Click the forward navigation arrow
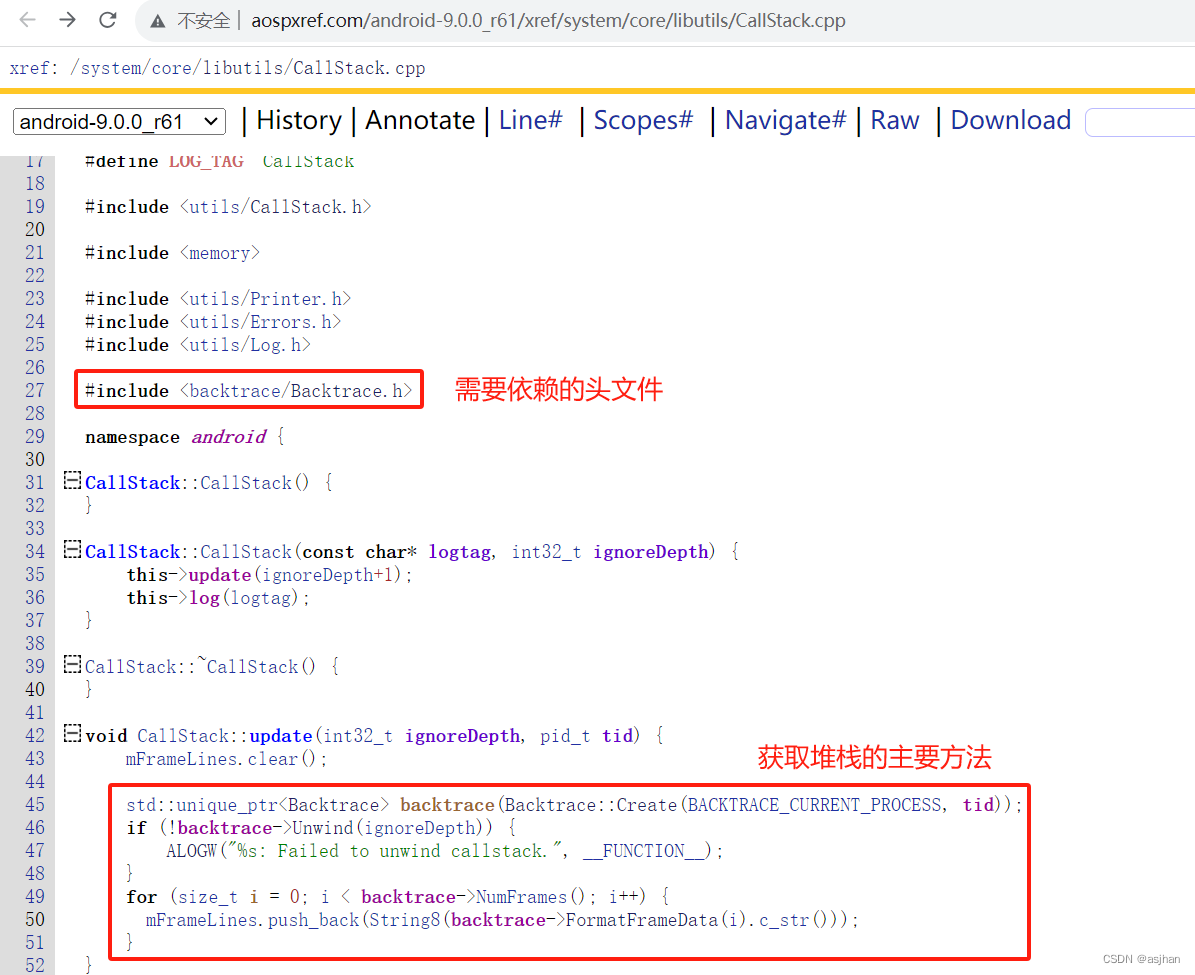1195x975 pixels. [x=67, y=19]
